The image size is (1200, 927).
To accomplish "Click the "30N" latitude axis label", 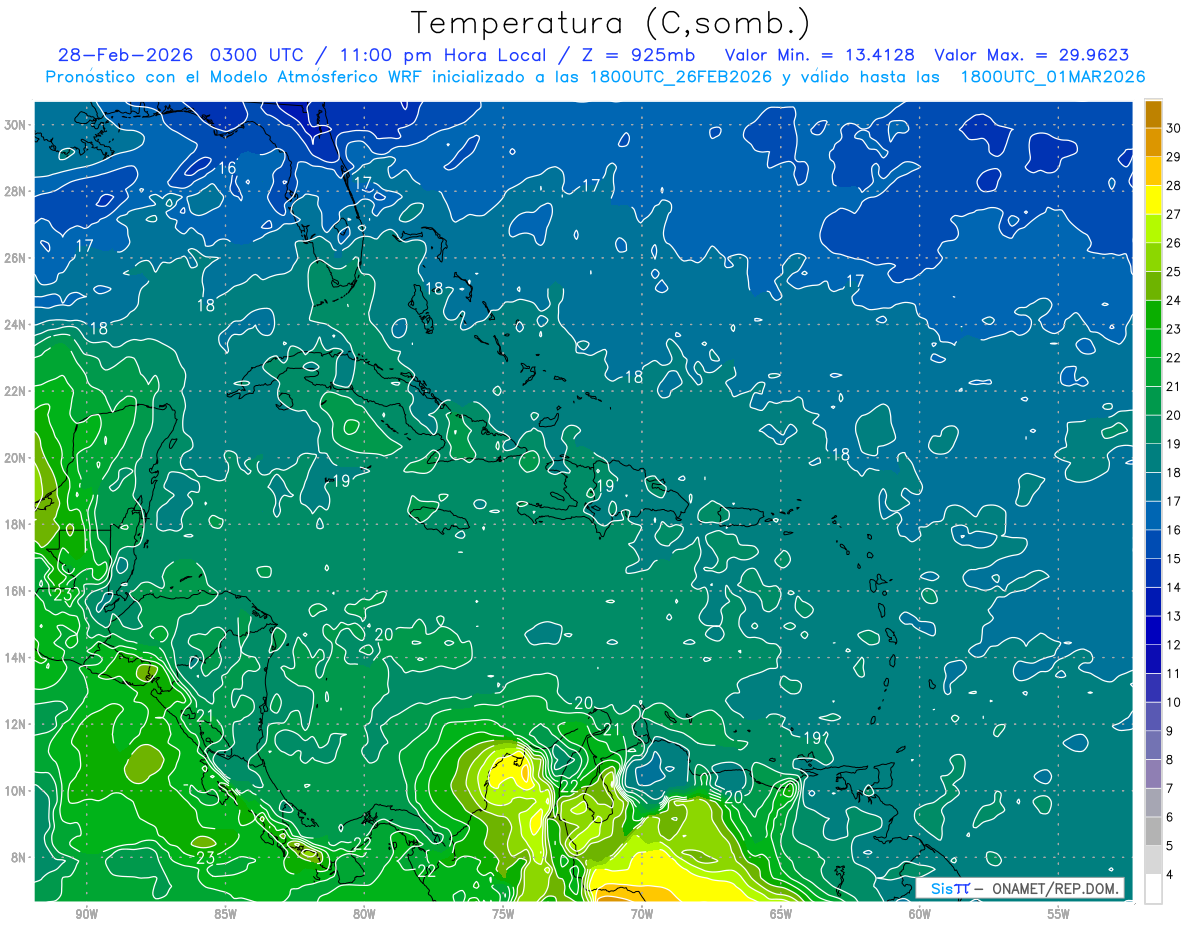I will (17, 125).
